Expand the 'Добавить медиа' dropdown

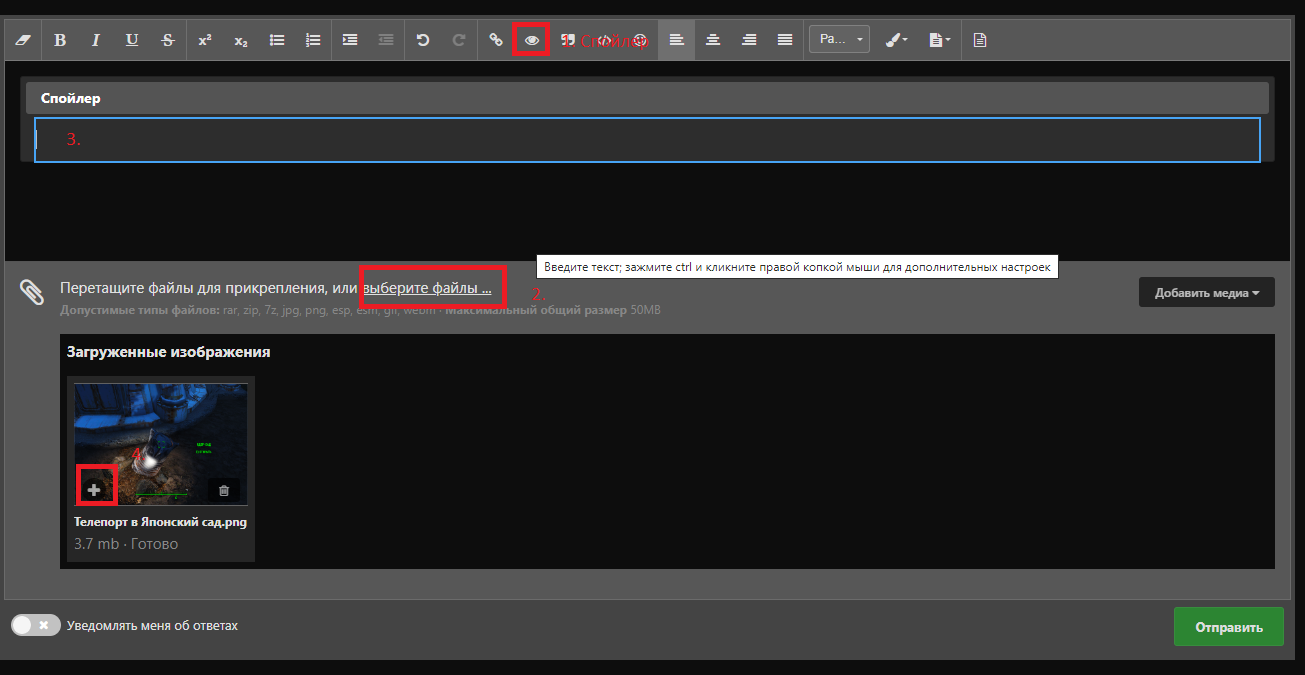coord(1206,293)
